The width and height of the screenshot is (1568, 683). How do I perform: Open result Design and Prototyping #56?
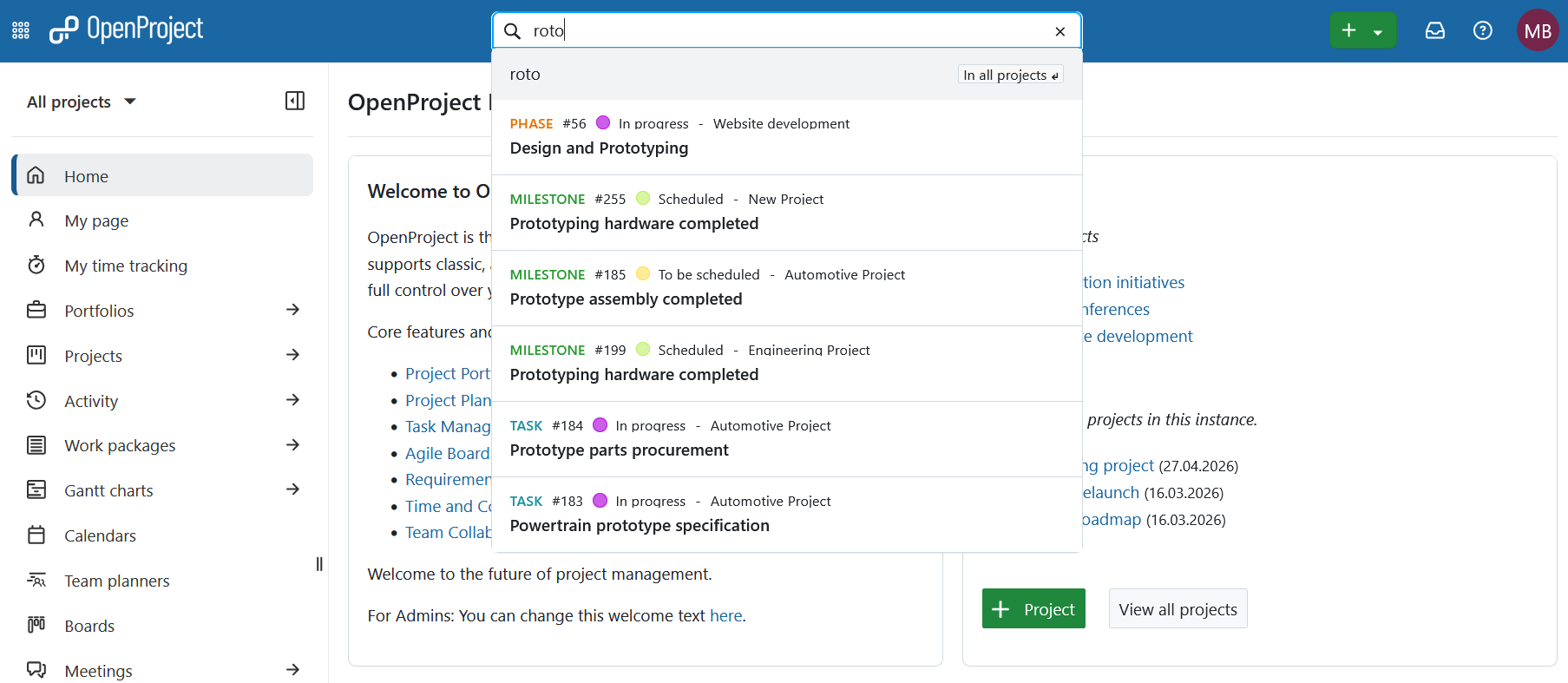(x=787, y=137)
